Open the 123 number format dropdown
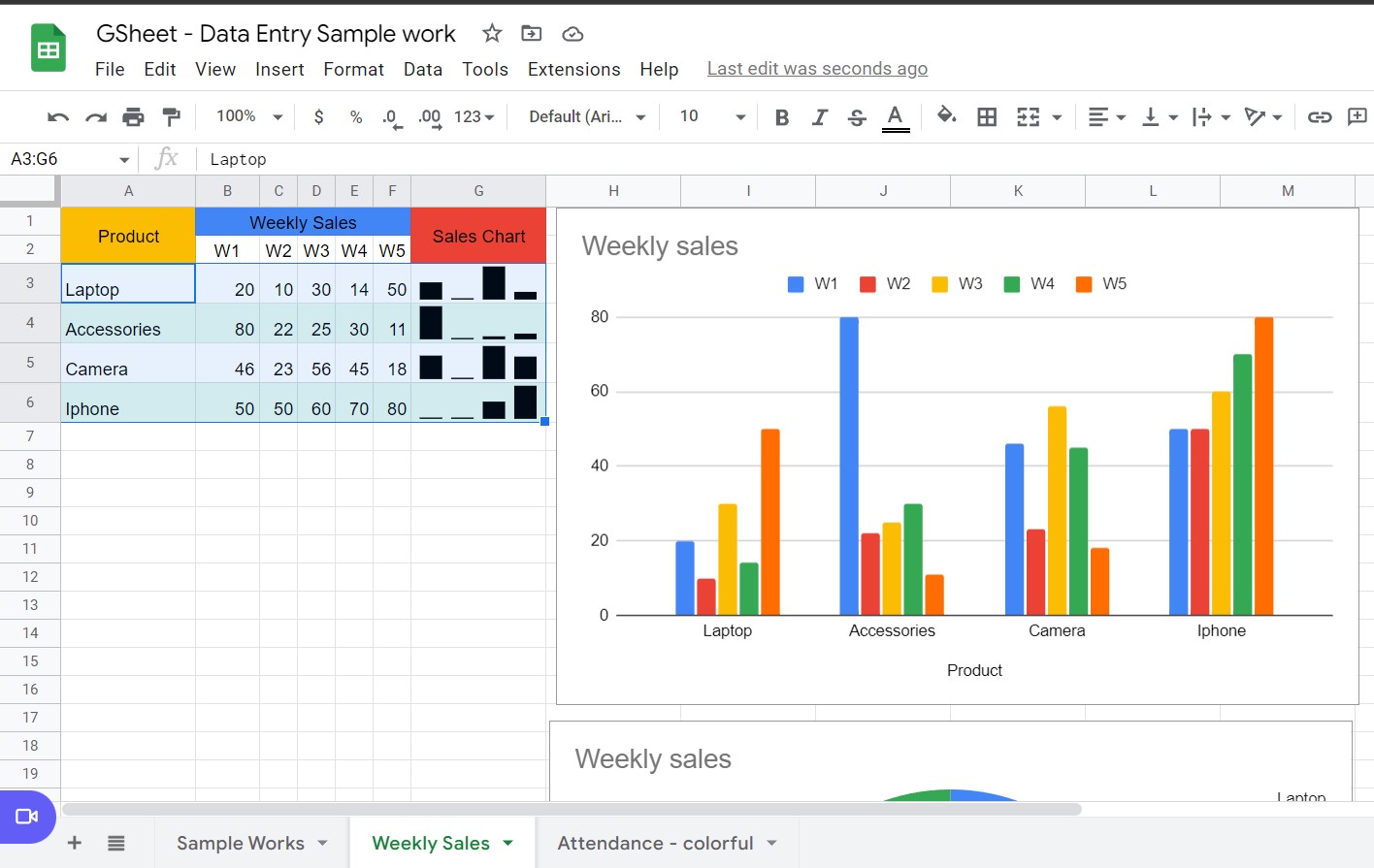Viewport: 1374px width, 868px height. (x=474, y=117)
